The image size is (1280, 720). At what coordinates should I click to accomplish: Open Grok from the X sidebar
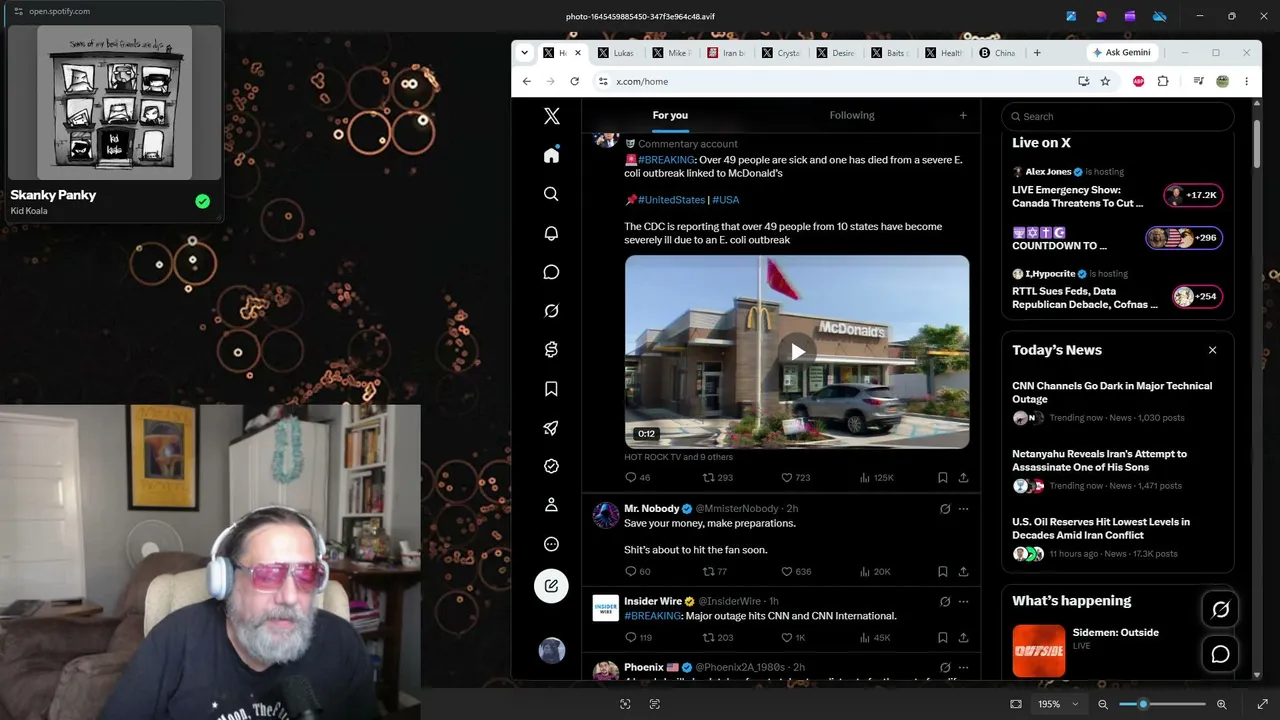click(x=551, y=311)
